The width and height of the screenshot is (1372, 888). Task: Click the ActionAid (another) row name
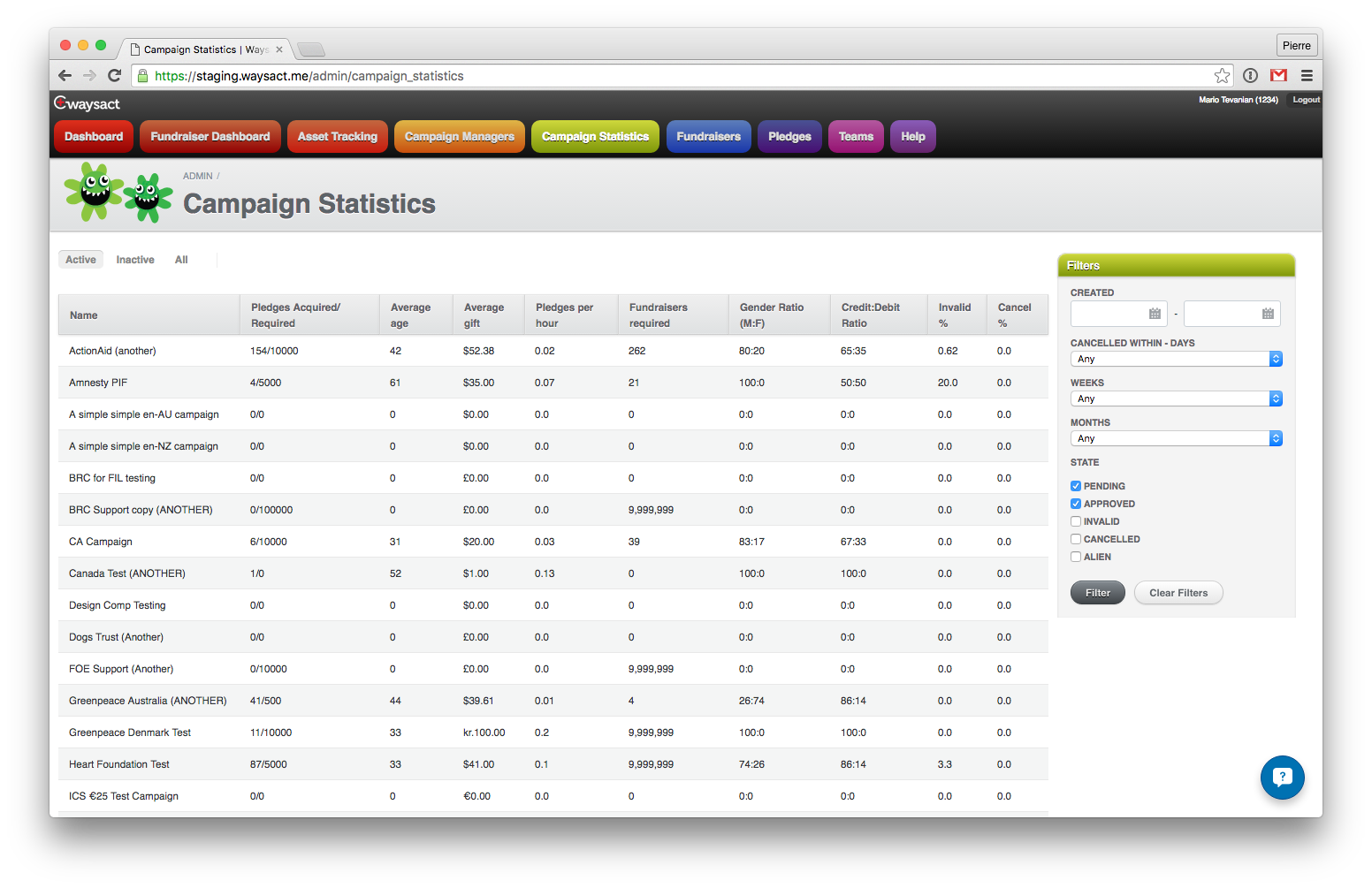click(x=112, y=351)
